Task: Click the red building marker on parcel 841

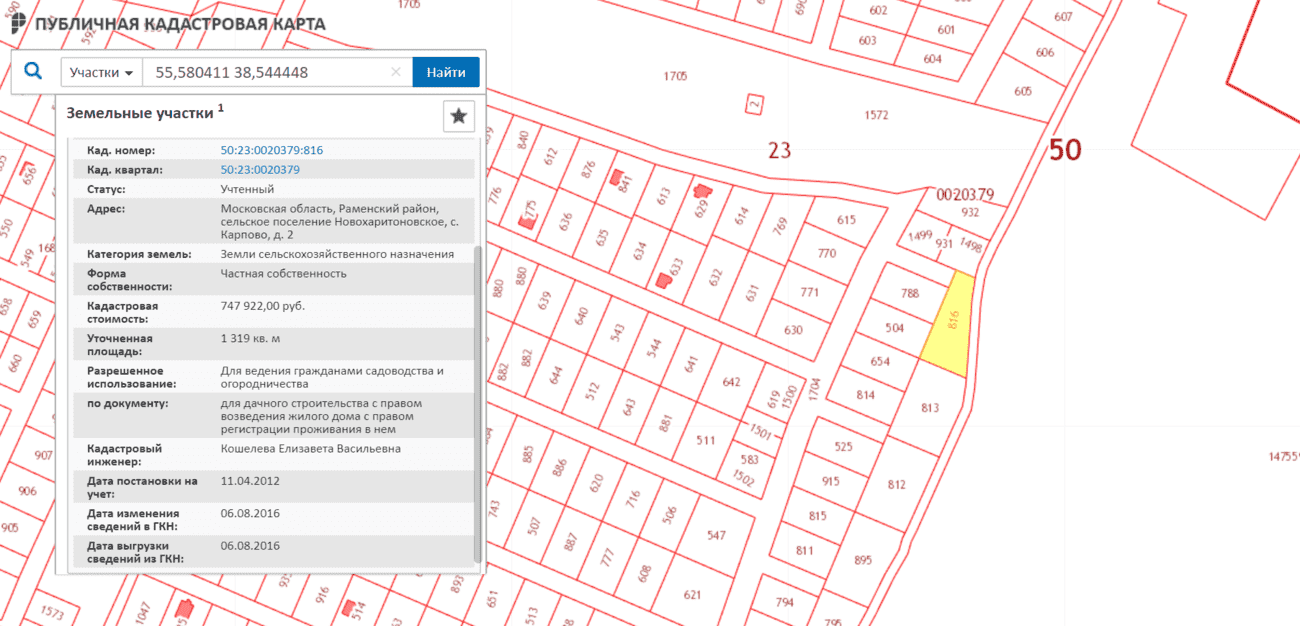Action: tap(617, 178)
